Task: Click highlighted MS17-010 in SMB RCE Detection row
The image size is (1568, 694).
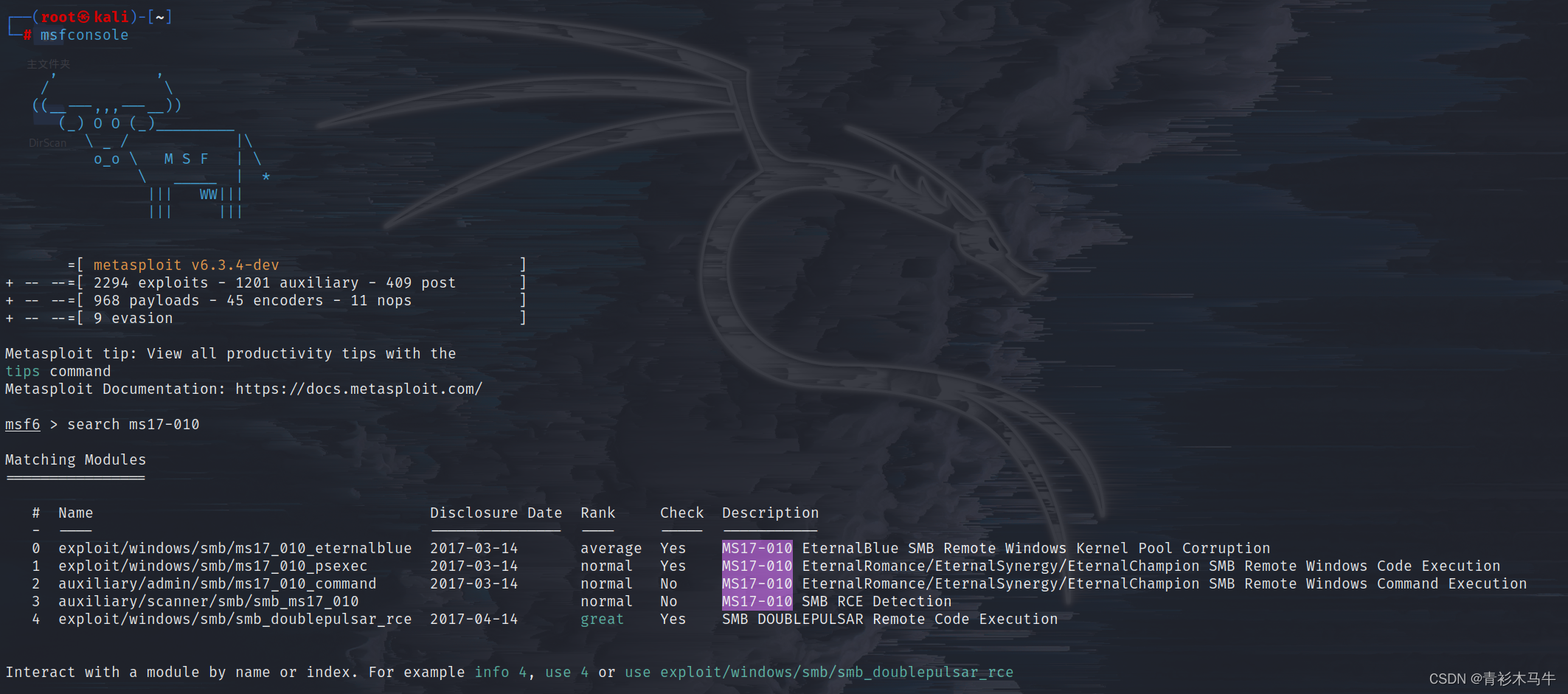Action: click(x=757, y=601)
